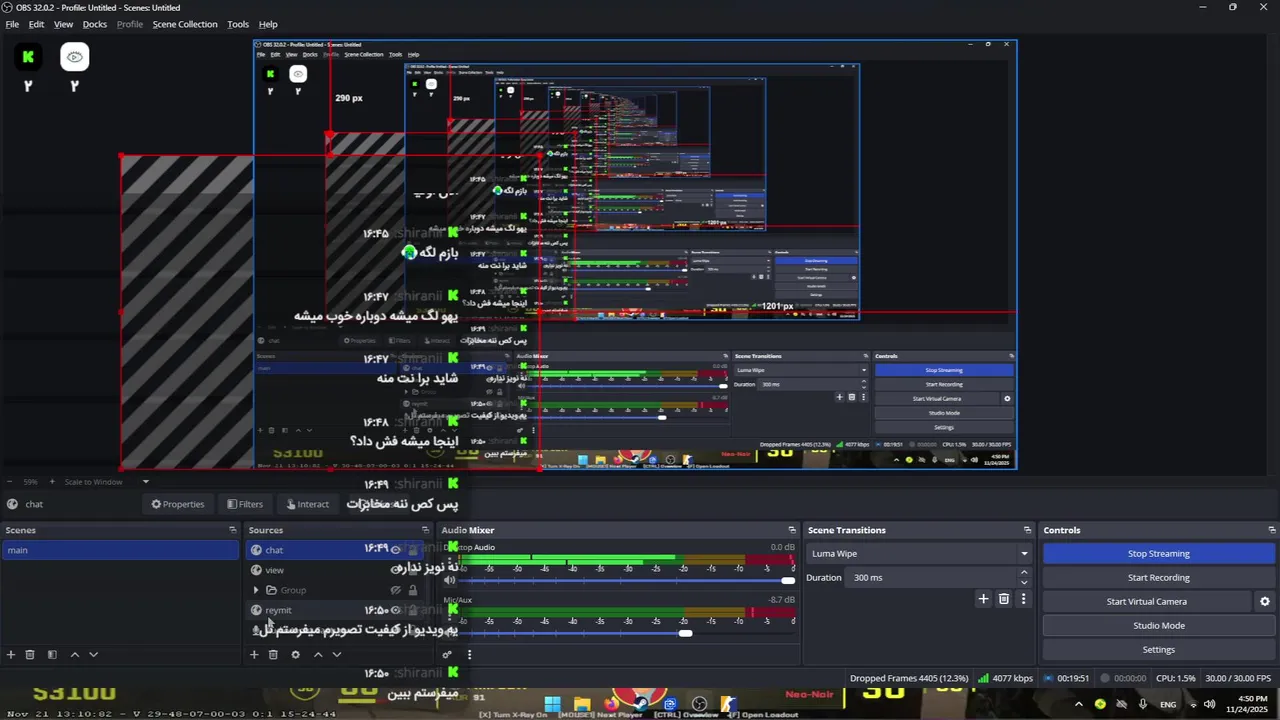Viewport: 1280px width, 720px height.
Task: Move the scene up in the Scenes panel
Action: click(x=74, y=654)
